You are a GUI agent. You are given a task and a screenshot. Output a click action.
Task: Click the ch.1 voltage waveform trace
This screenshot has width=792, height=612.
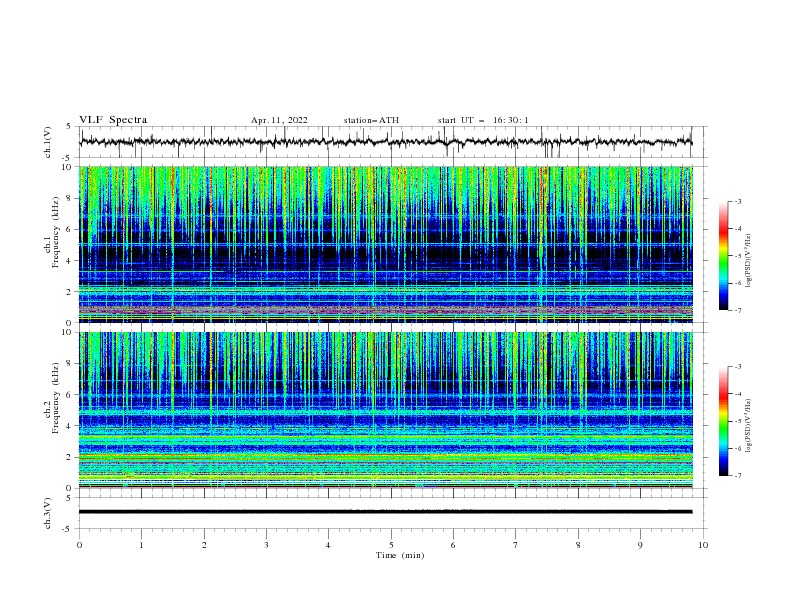point(386,142)
